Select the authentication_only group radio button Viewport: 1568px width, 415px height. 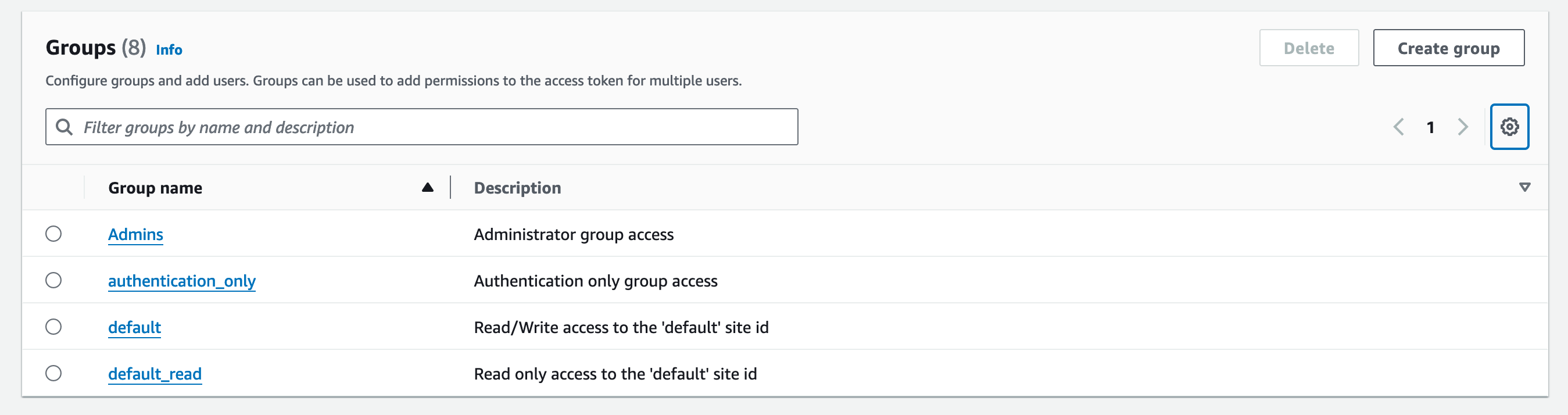[x=53, y=281]
